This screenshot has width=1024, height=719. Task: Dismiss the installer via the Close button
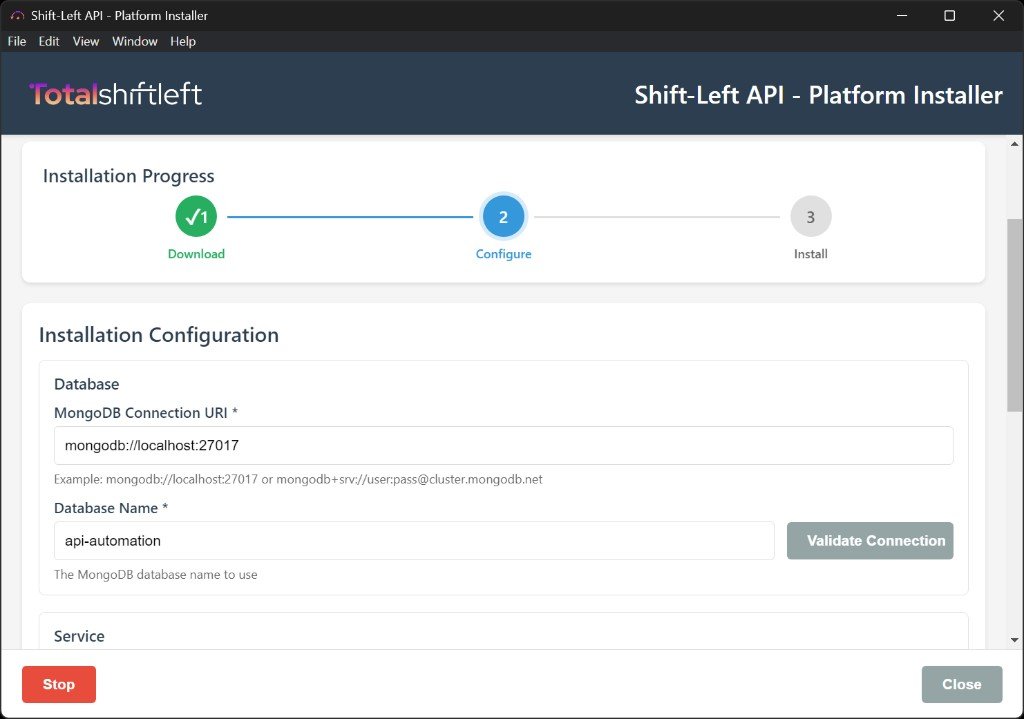click(x=961, y=684)
